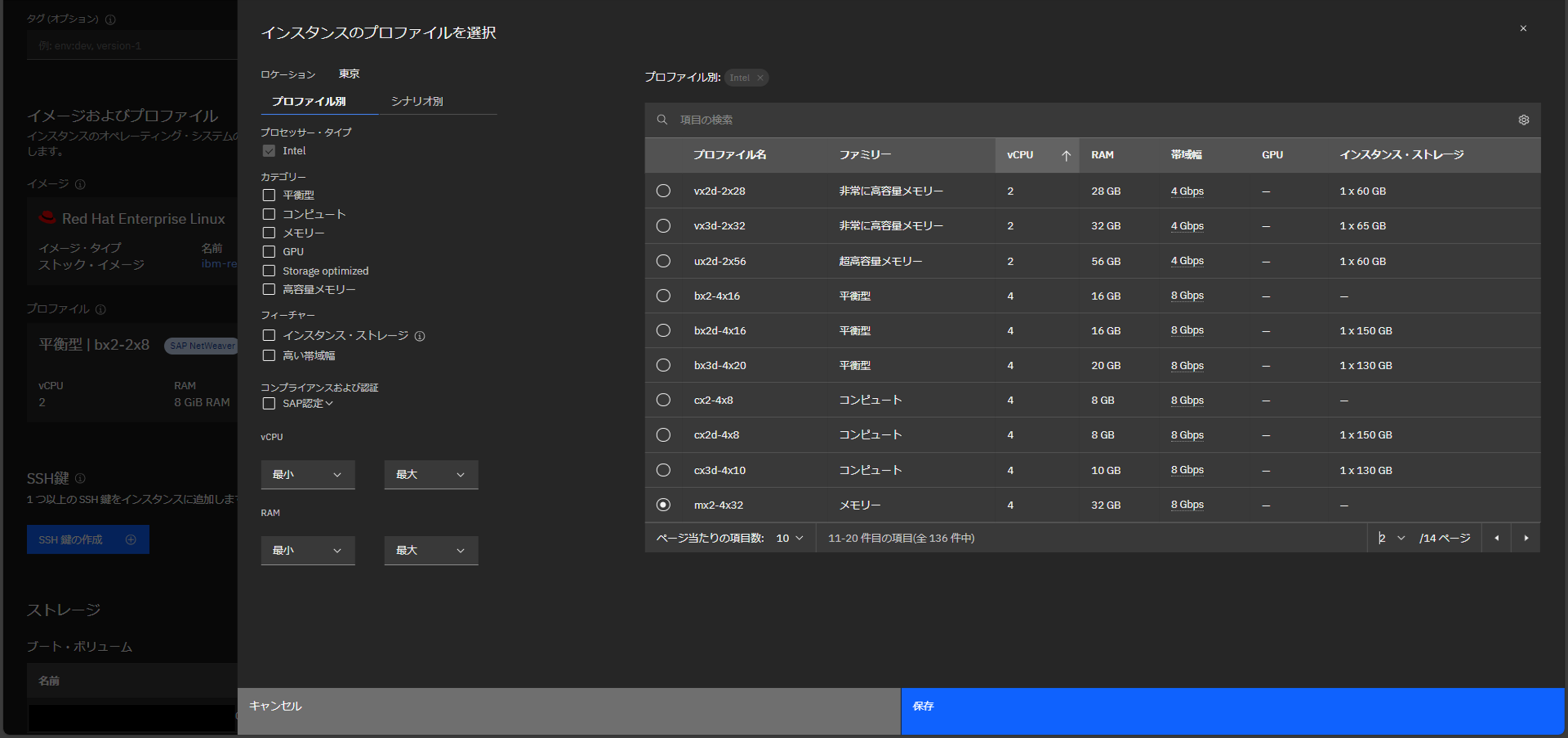
Task: Select the bx2-4x16 profile radio button
Action: click(x=663, y=296)
